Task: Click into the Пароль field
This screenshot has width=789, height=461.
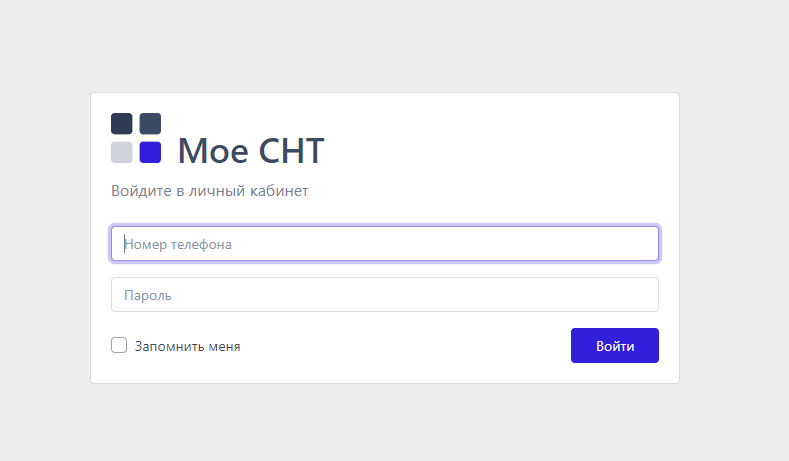Action: (385, 295)
